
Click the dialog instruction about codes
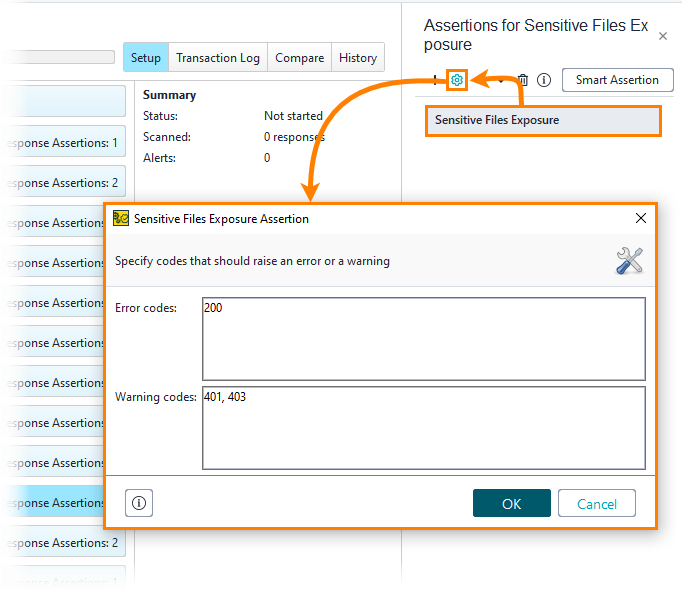point(252,261)
